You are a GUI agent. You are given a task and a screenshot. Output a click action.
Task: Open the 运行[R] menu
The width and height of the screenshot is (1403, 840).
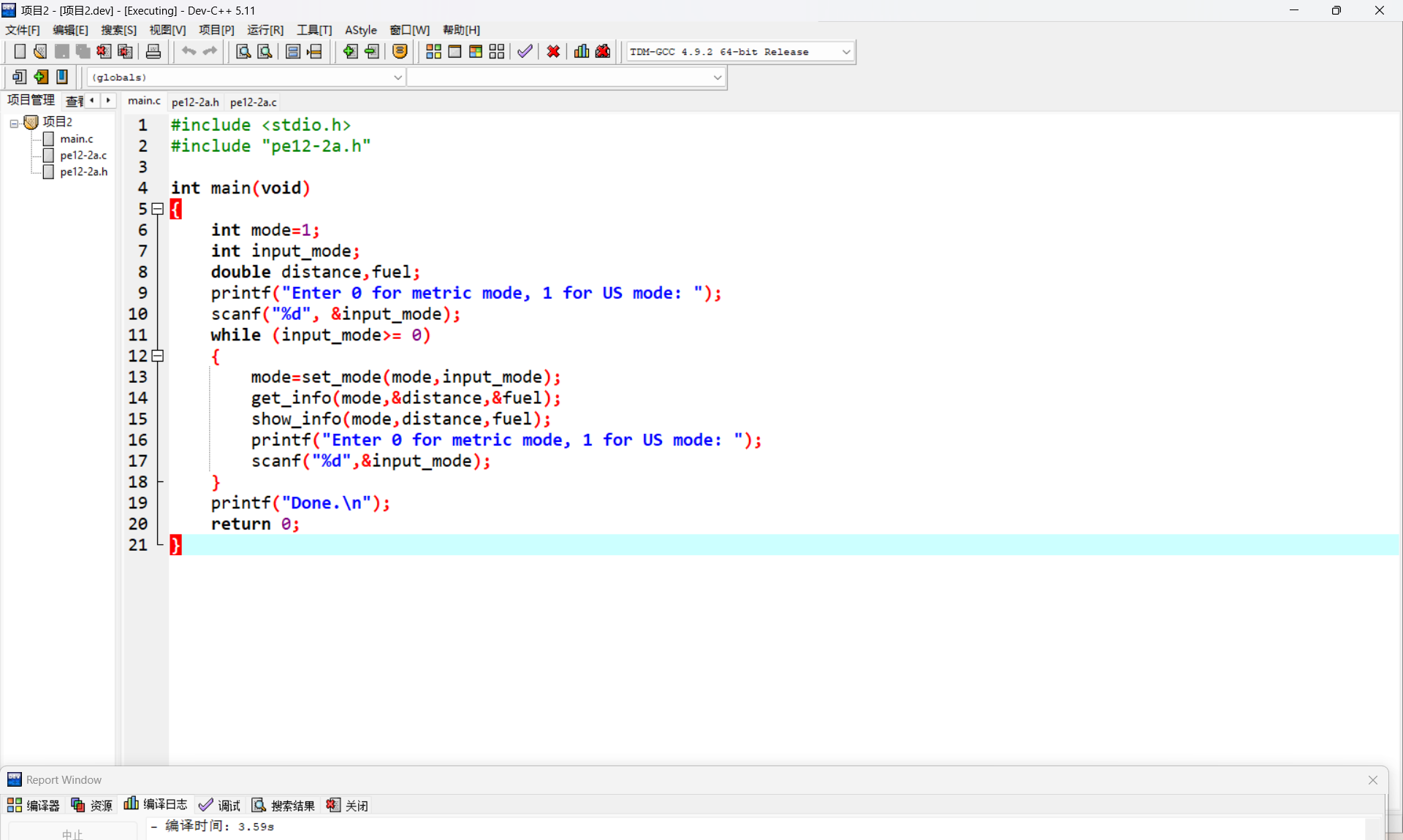(x=265, y=30)
